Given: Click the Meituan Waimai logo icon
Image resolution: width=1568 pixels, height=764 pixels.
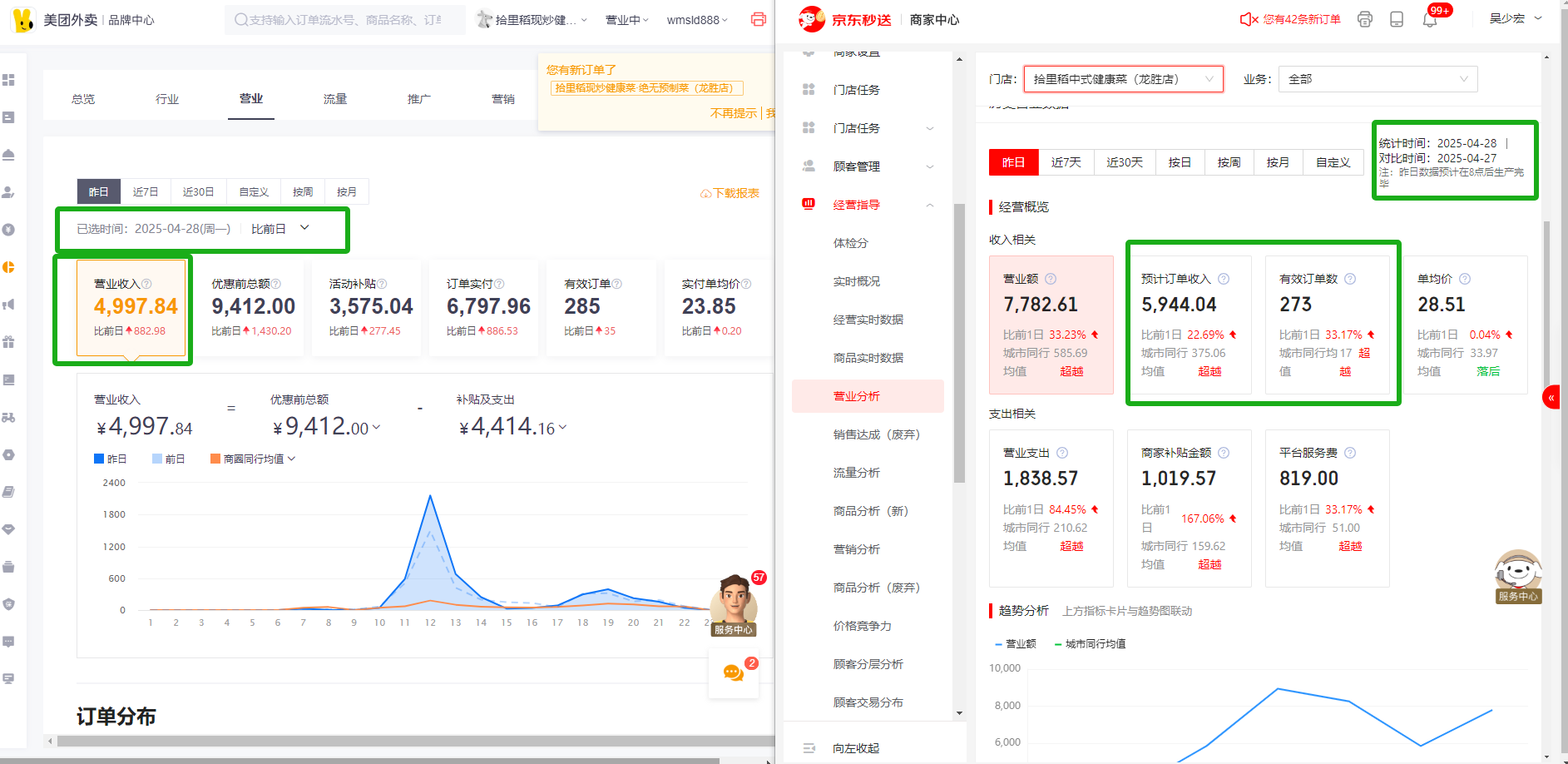Looking at the screenshot, I should (23, 19).
